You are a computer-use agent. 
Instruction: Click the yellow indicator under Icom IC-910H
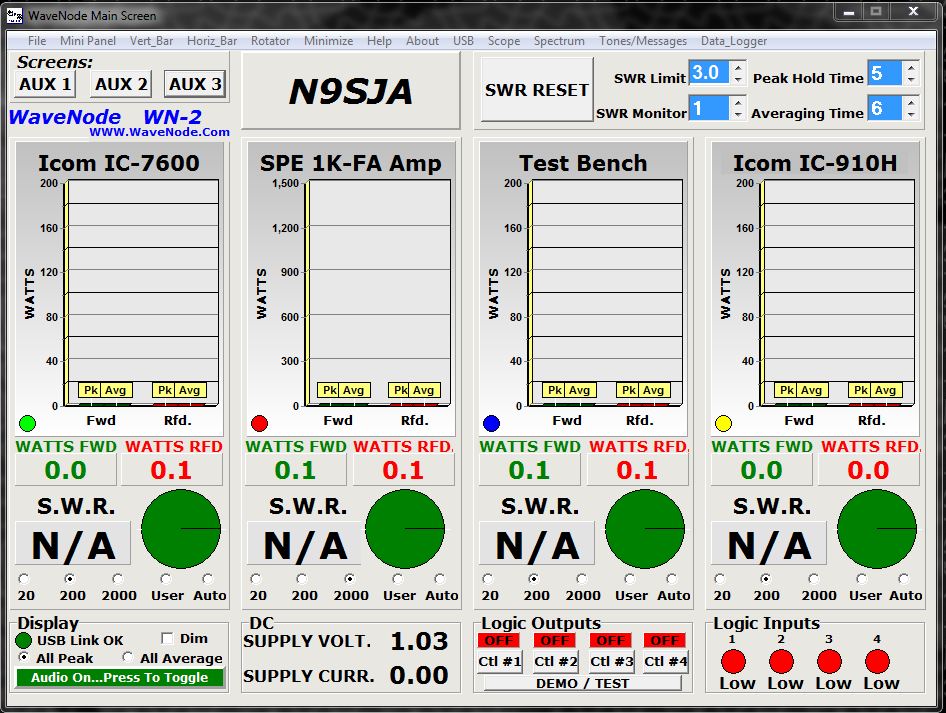point(723,423)
